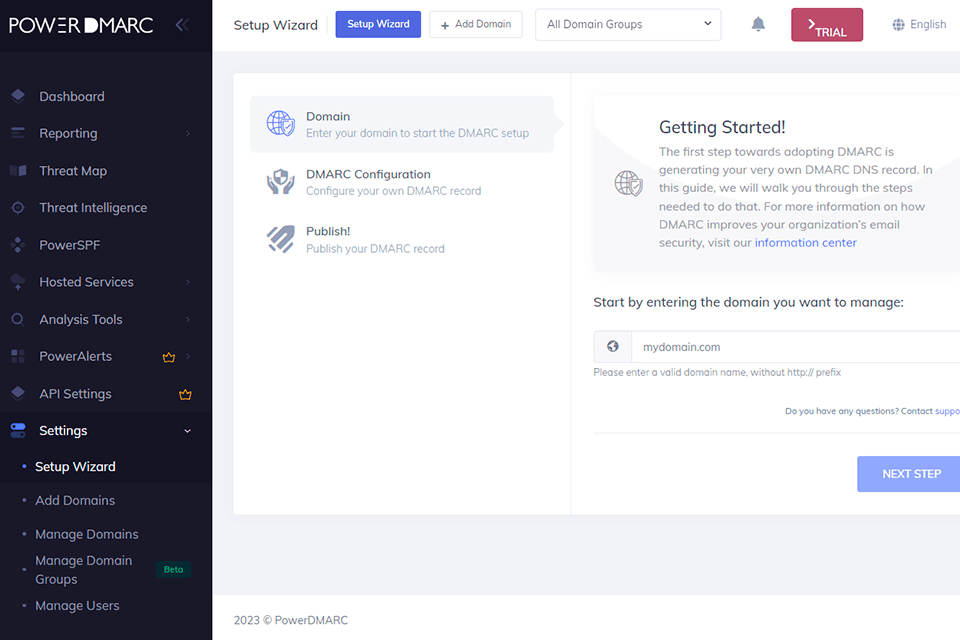
Task: Select the DMARC Configuration wizard step
Action: [402, 182]
